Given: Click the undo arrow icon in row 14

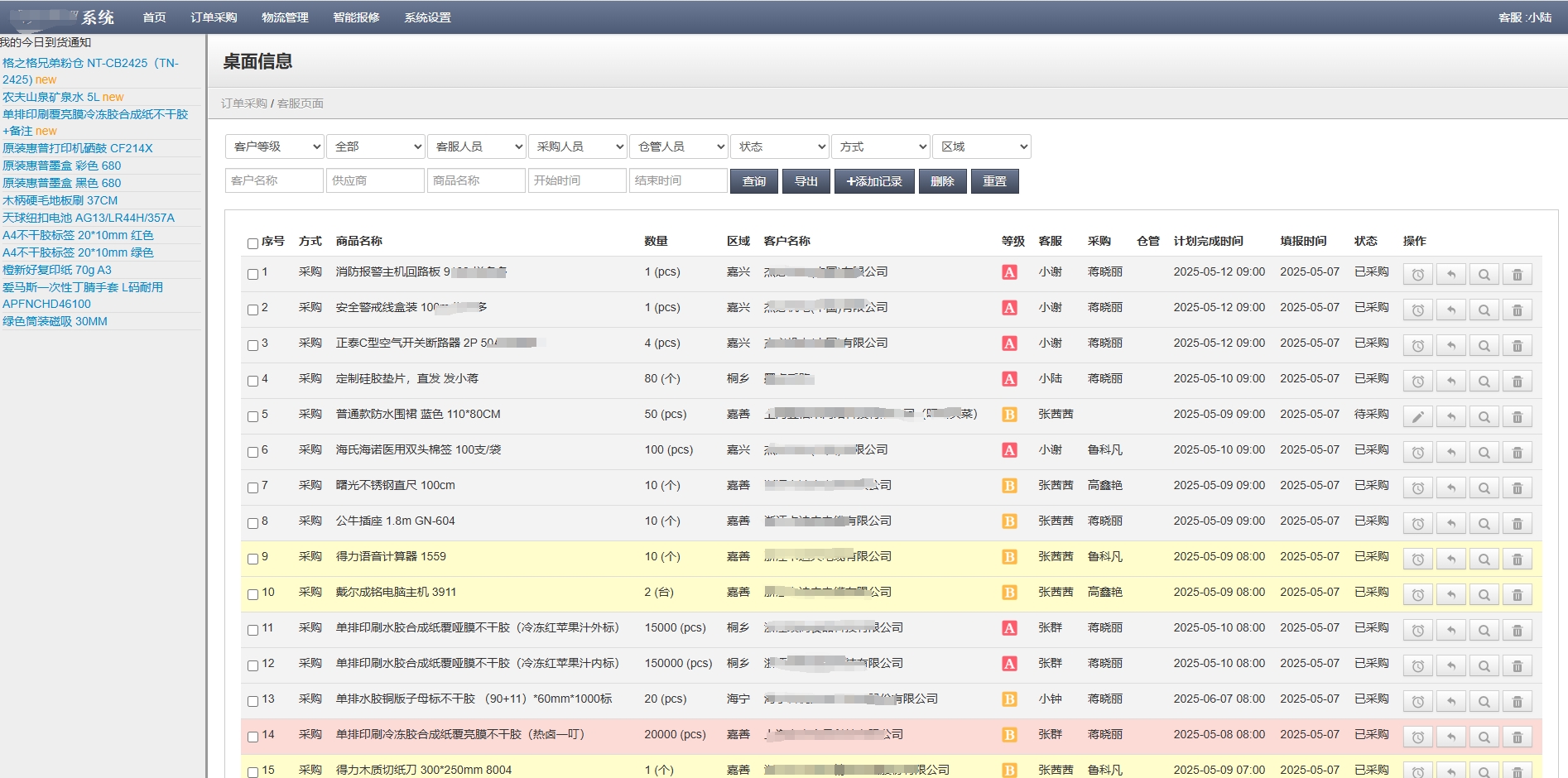Looking at the screenshot, I should (1450, 737).
